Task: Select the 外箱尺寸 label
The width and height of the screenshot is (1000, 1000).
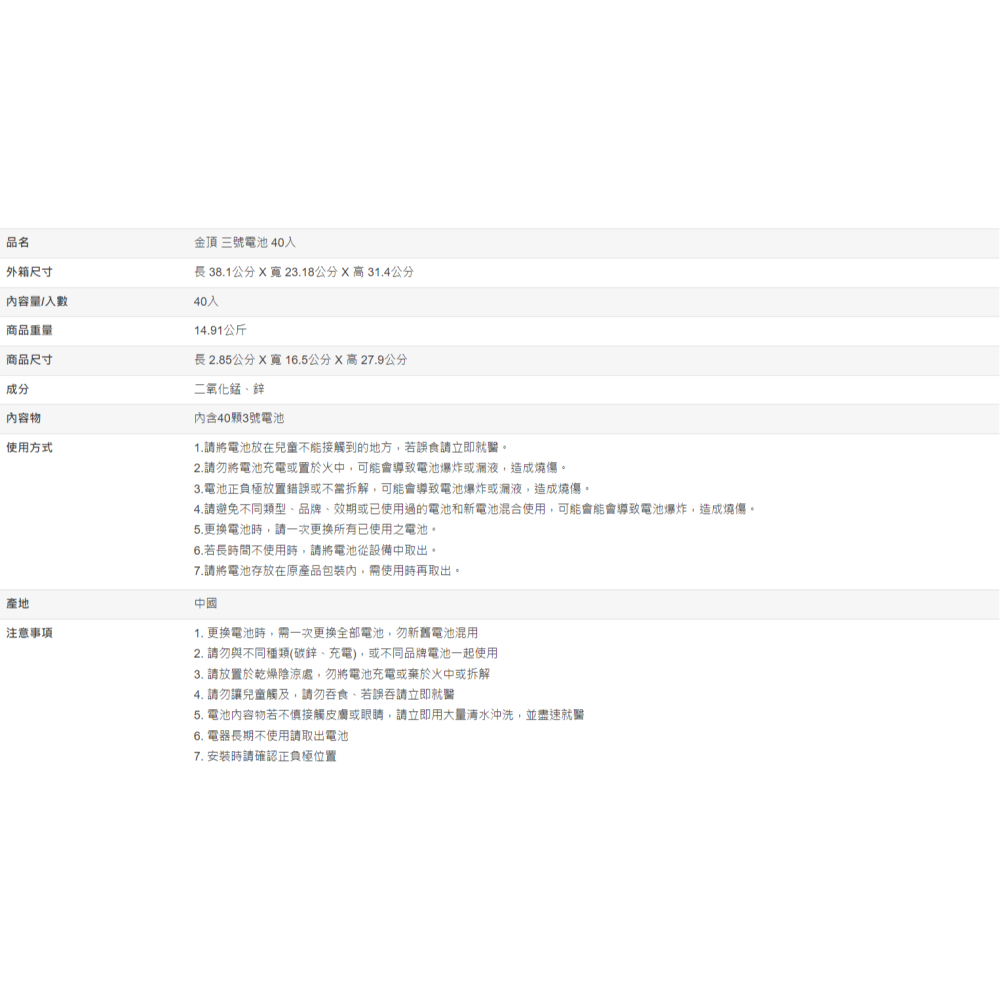Action: point(29,272)
